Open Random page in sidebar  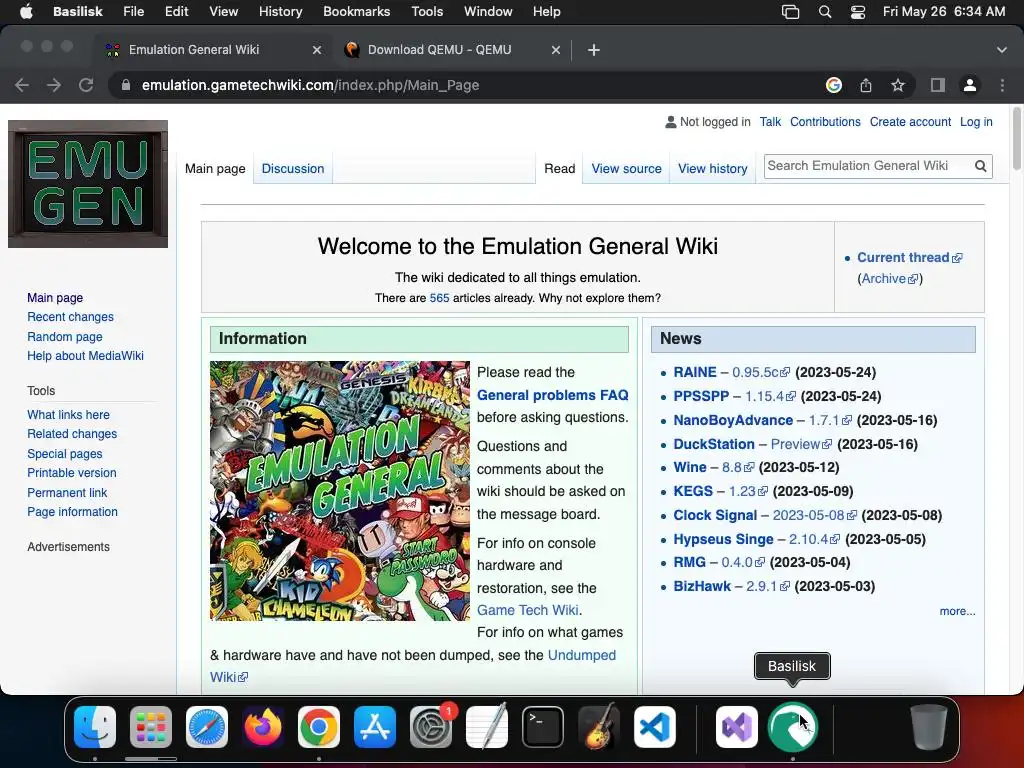coord(65,337)
